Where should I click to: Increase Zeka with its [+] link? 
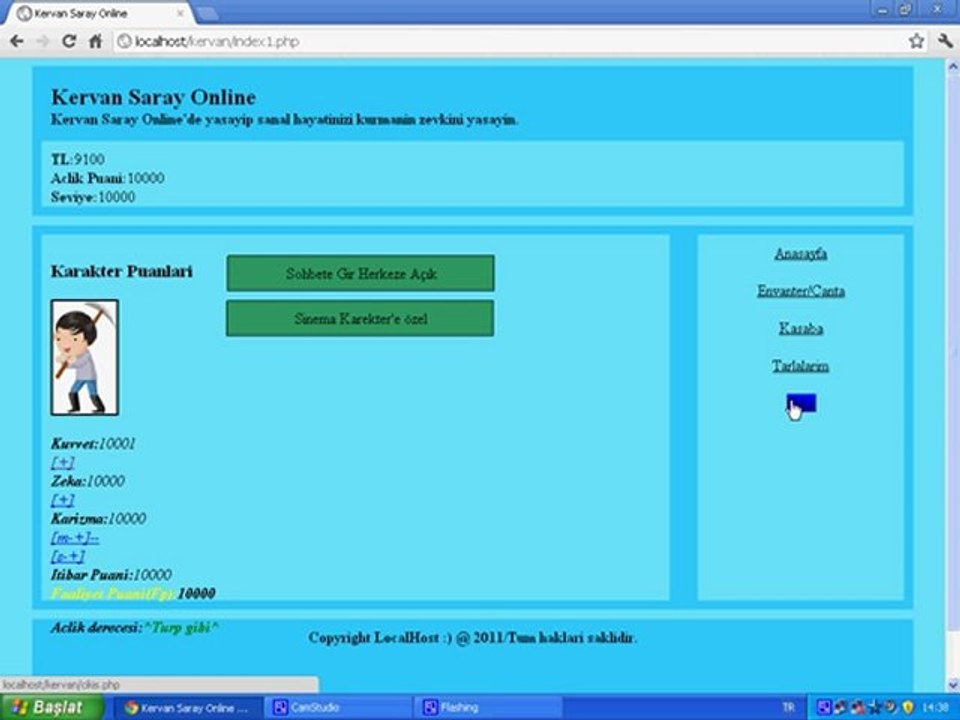[x=62, y=500]
